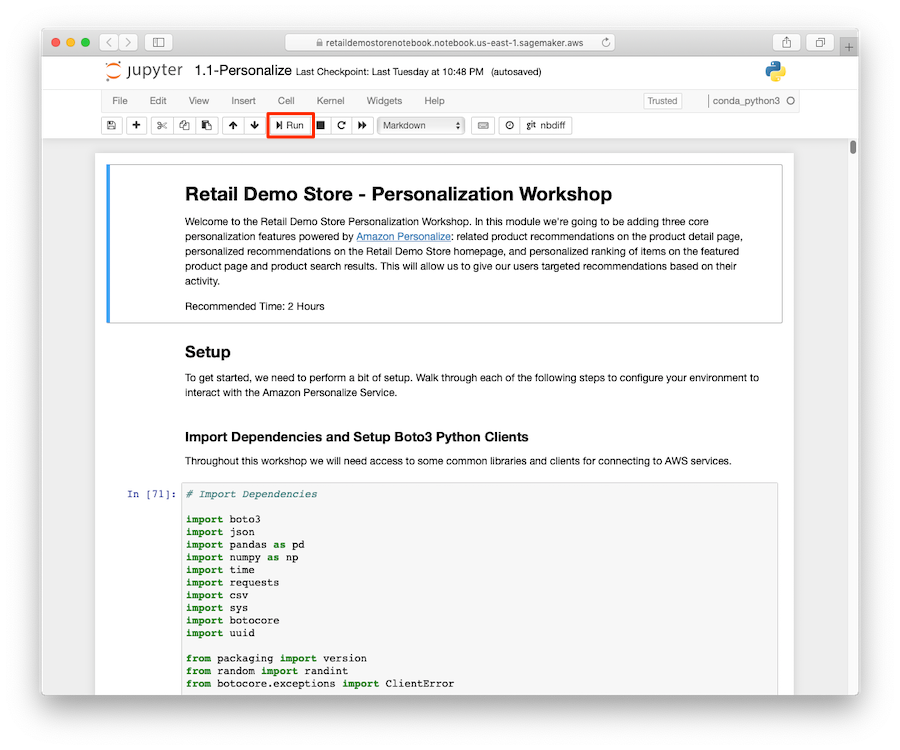Select the Setup heading
900x750 pixels.
coord(207,352)
